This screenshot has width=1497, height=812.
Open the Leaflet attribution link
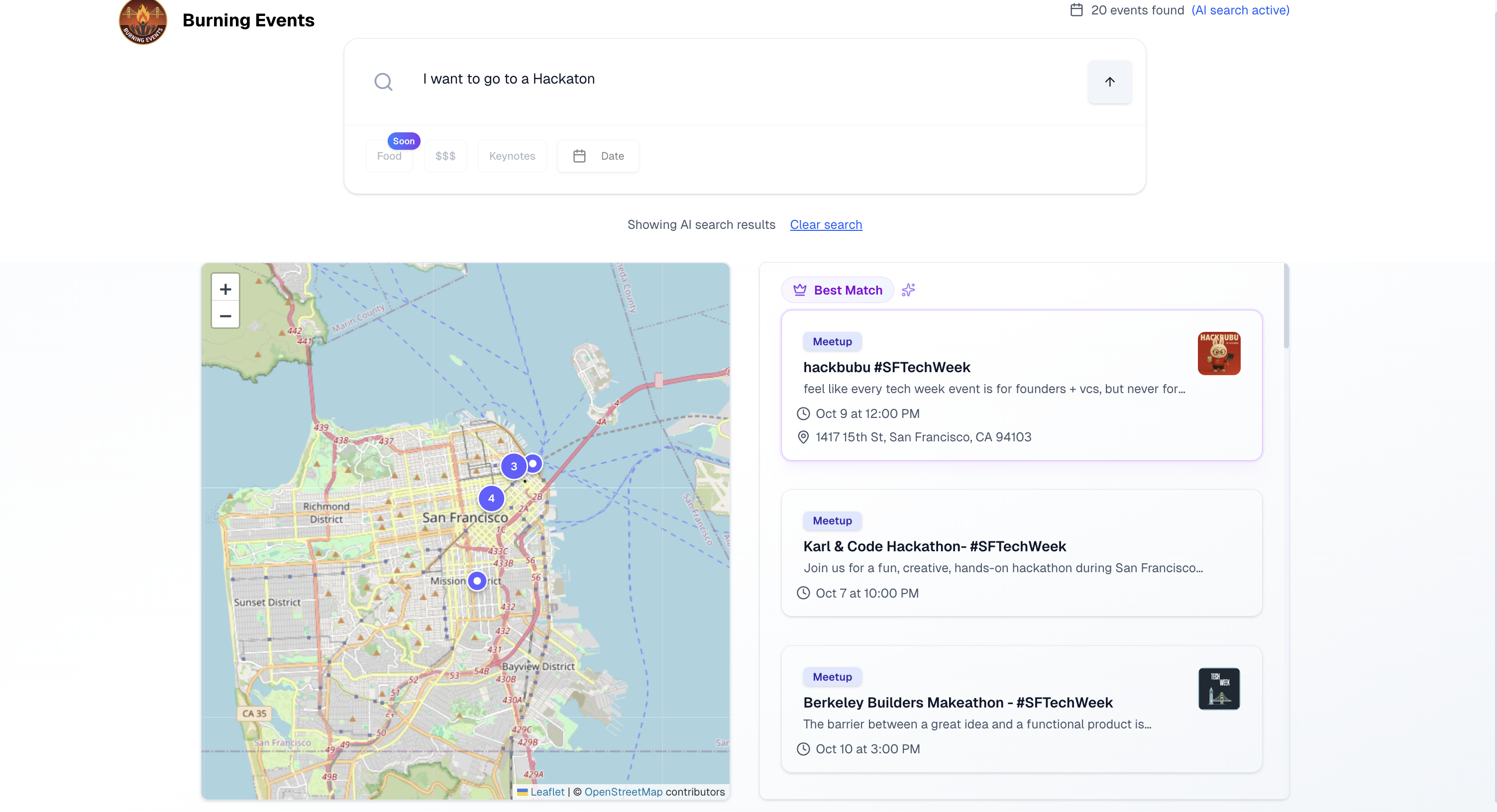pos(546,791)
